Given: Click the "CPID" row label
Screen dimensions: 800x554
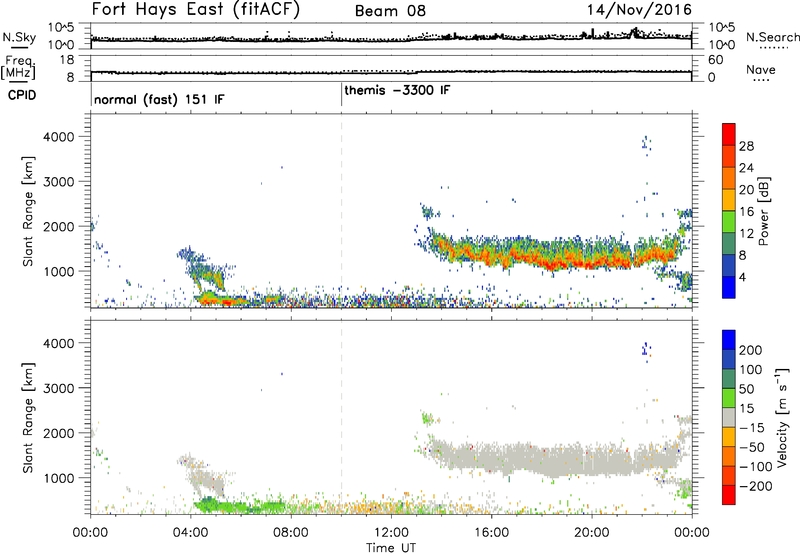Looking at the screenshot, I should 22,95.
